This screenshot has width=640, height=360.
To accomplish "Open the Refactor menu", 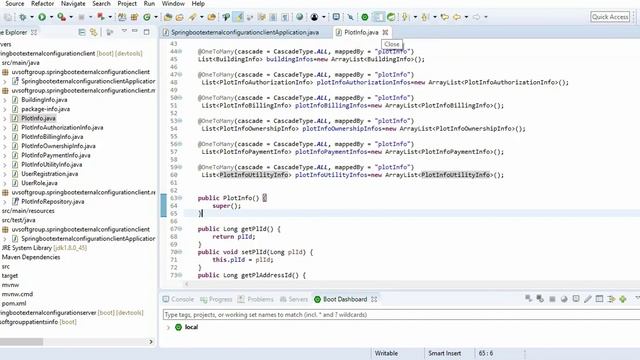I will pyautogui.click(x=42, y=4).
